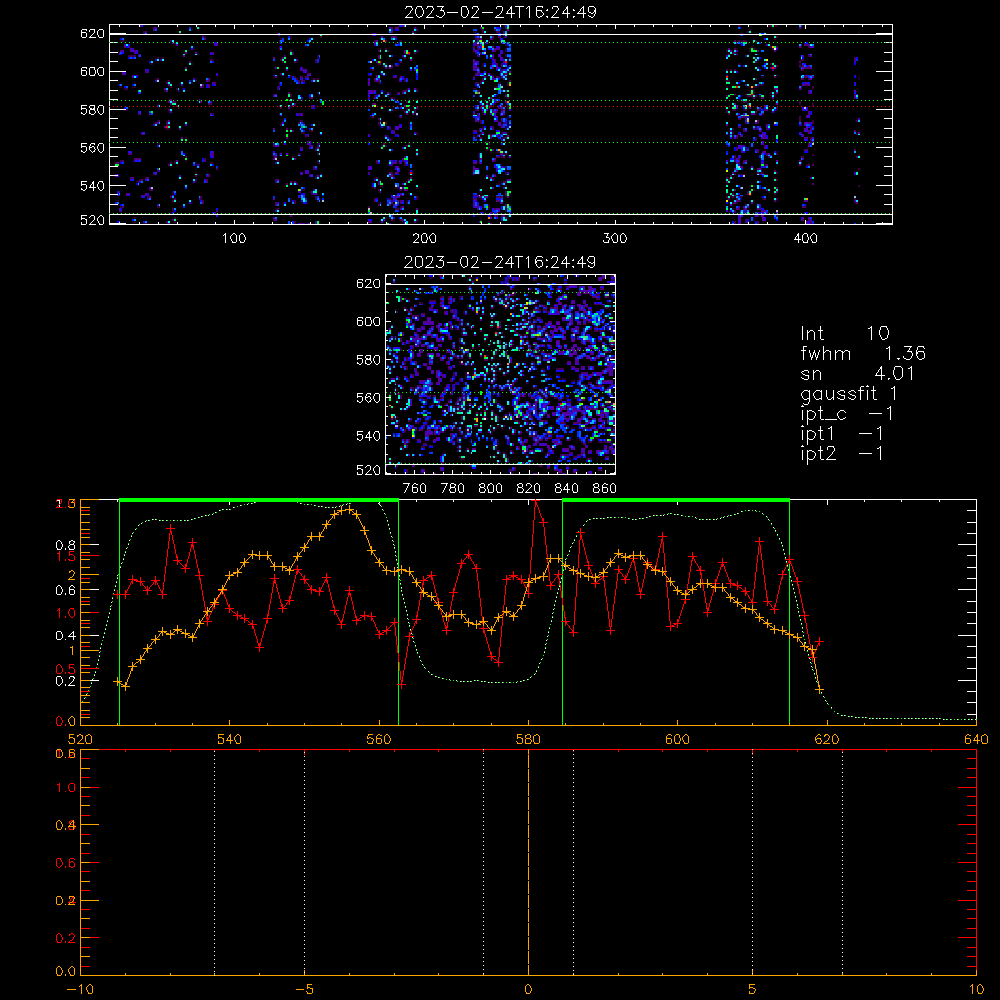This screenshot has width=1000, height=1000.
Task: Click white y-axis label 0.4 of profile plot
Action: point(66,635)
